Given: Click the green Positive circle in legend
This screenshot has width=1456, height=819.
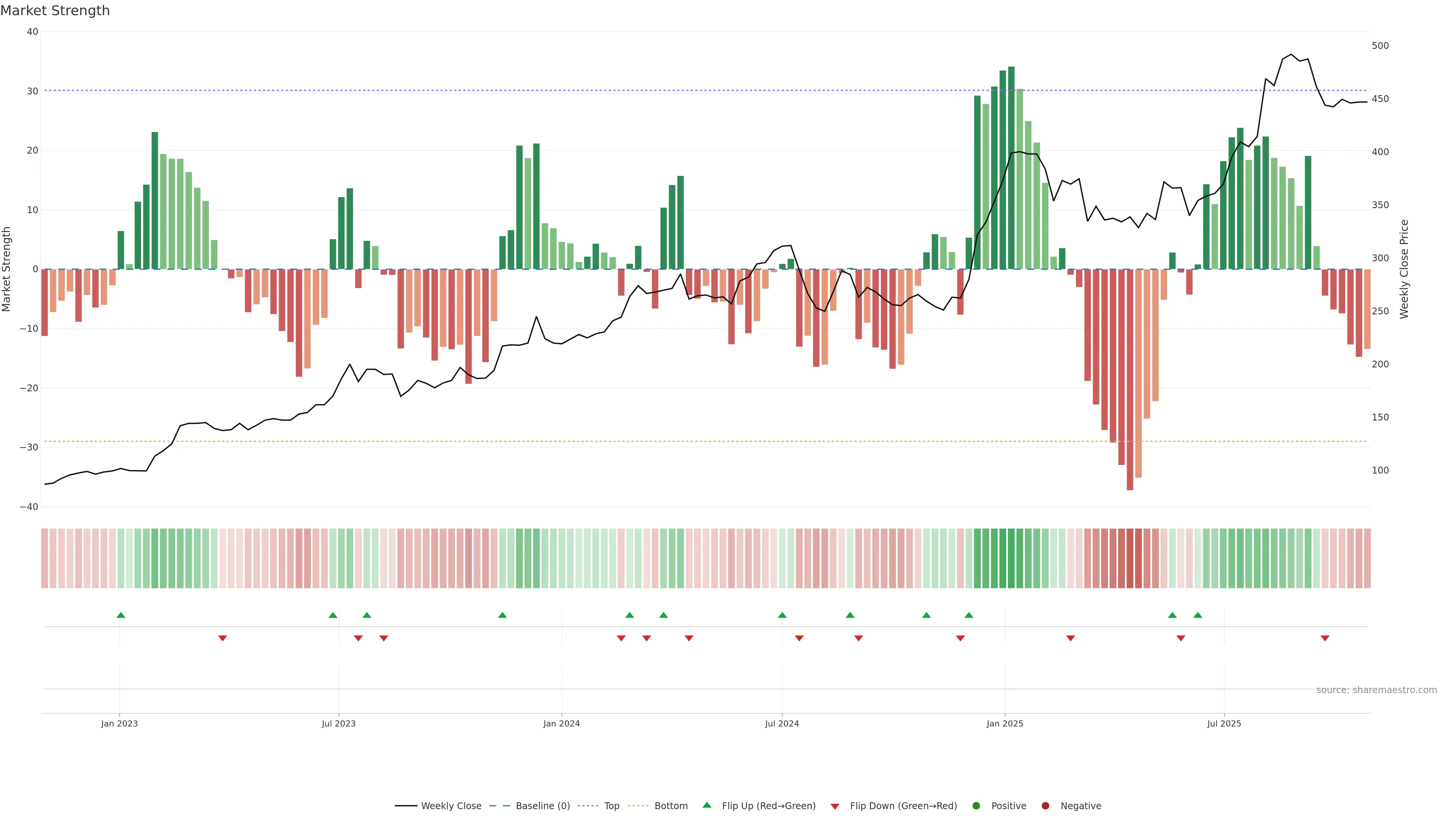Looking at the screenshot, I should pyautogui.click(x=976, y=806).
